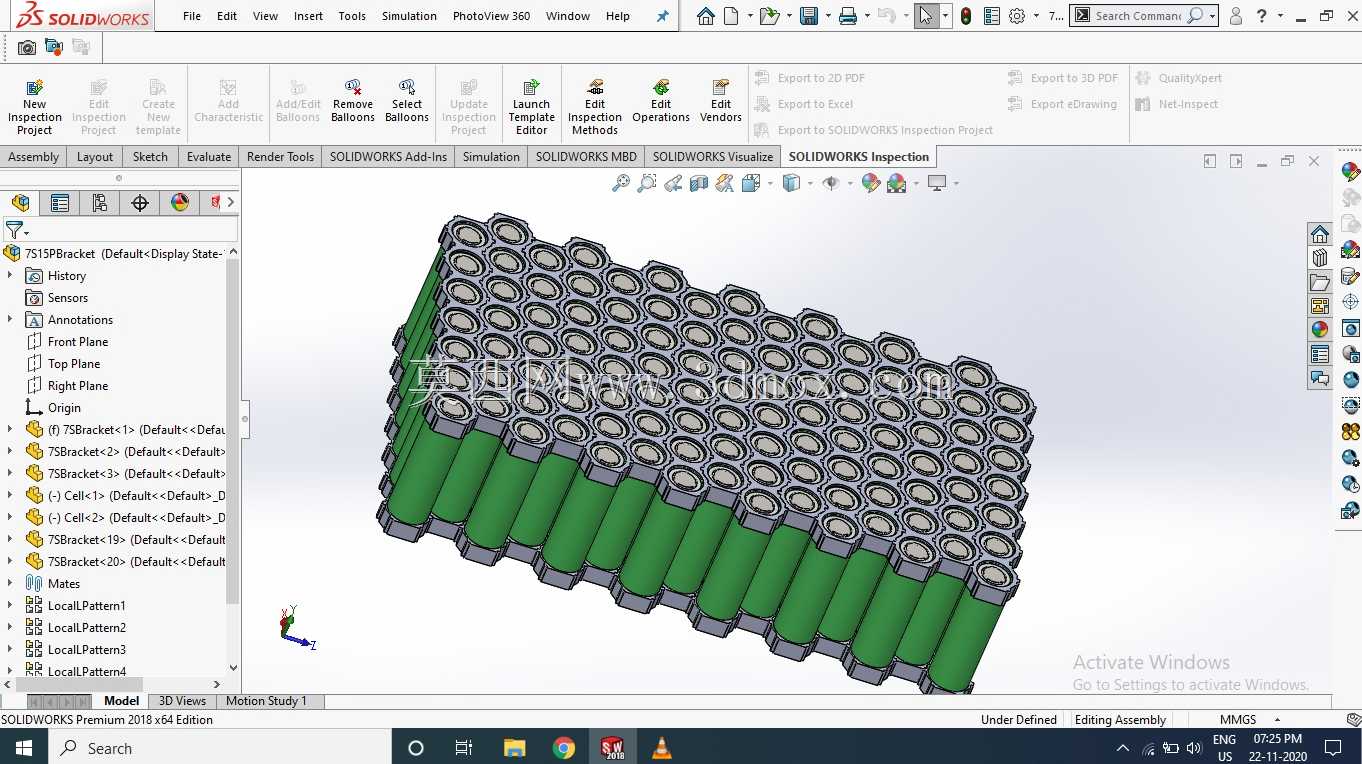Open the View Orientation dropdown arrow

pyautogui.click(x=770, y=183)
